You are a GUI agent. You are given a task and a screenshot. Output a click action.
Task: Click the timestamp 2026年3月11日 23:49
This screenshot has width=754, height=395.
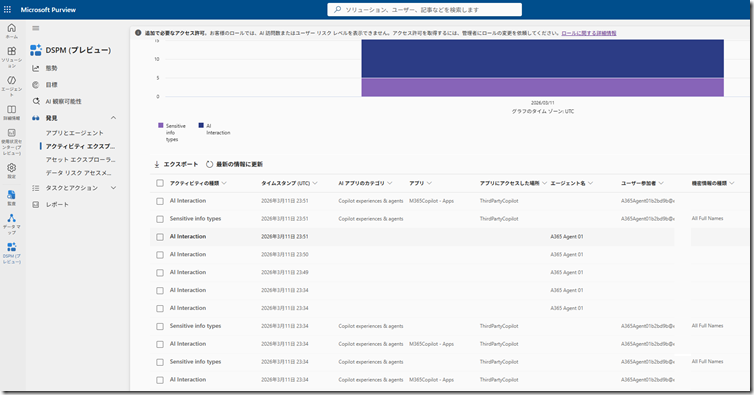pyautogui.click(x=285, y=272)
